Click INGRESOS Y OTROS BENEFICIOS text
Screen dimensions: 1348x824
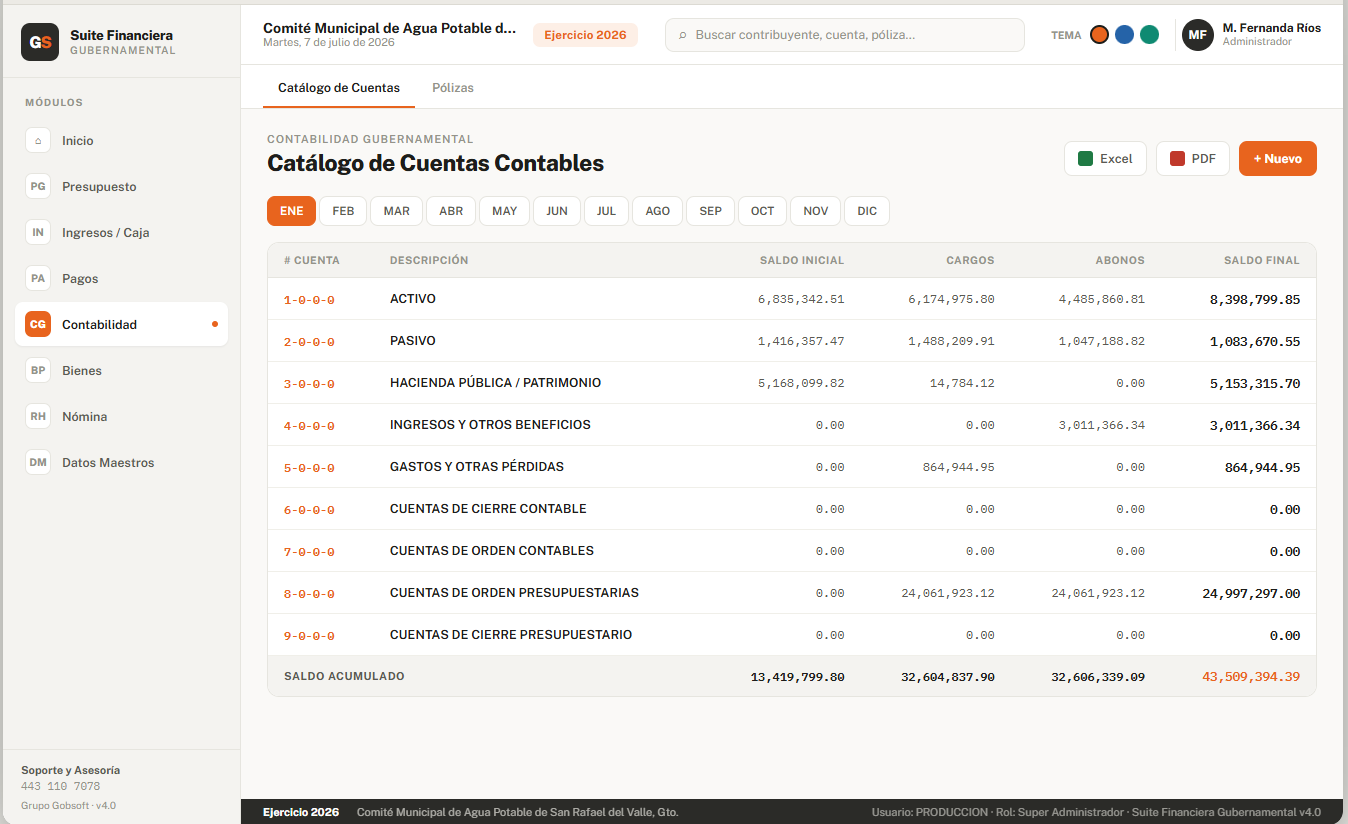(x=490, y=425)
